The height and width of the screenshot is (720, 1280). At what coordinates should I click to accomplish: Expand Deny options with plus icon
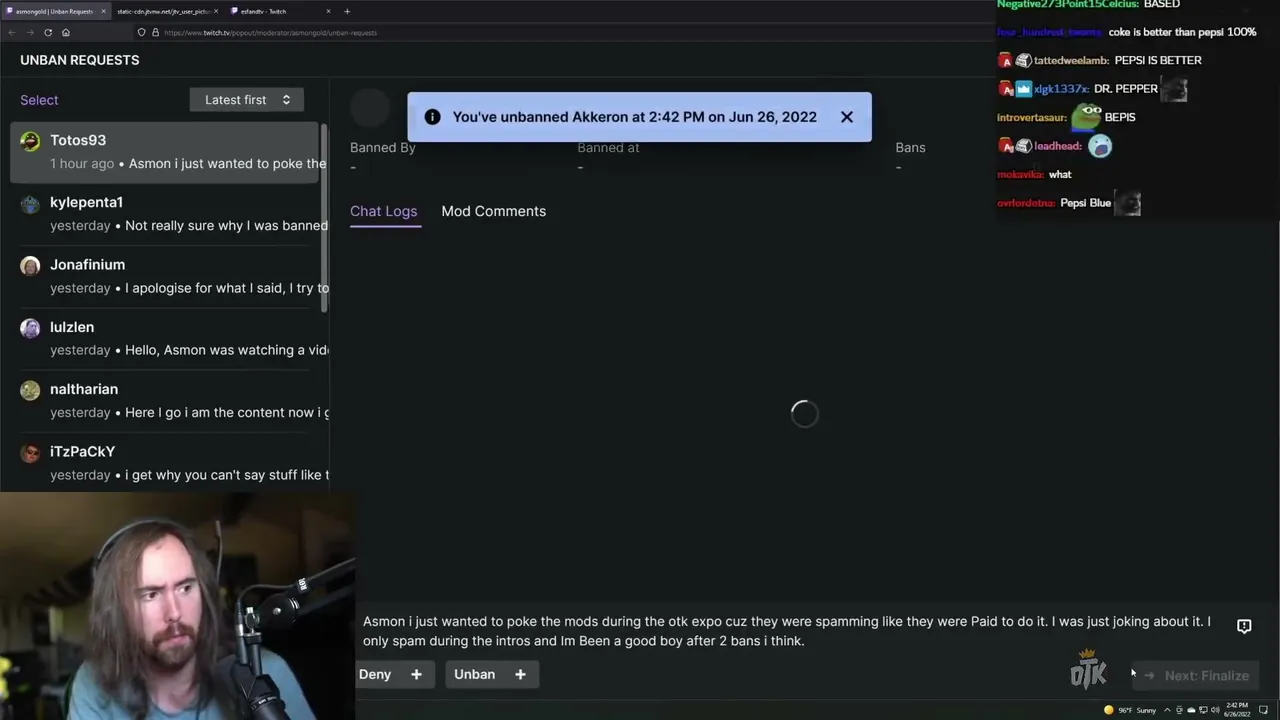tap(416, 674)
